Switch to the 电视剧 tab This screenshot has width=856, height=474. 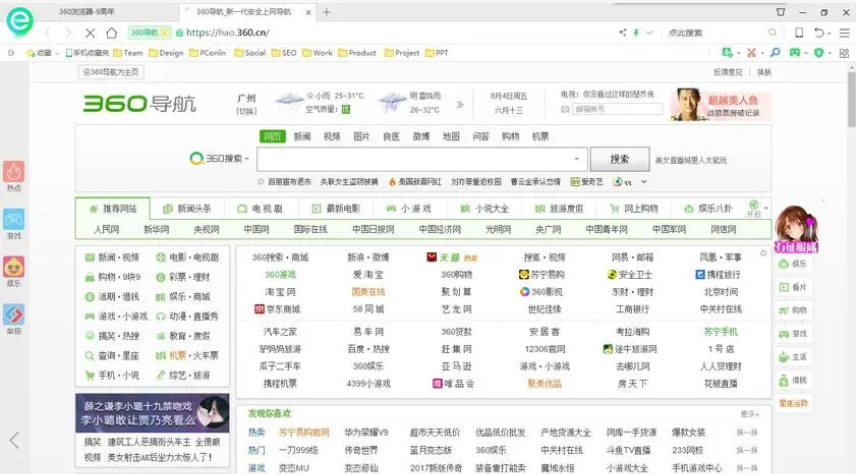[x=260, y=209]
